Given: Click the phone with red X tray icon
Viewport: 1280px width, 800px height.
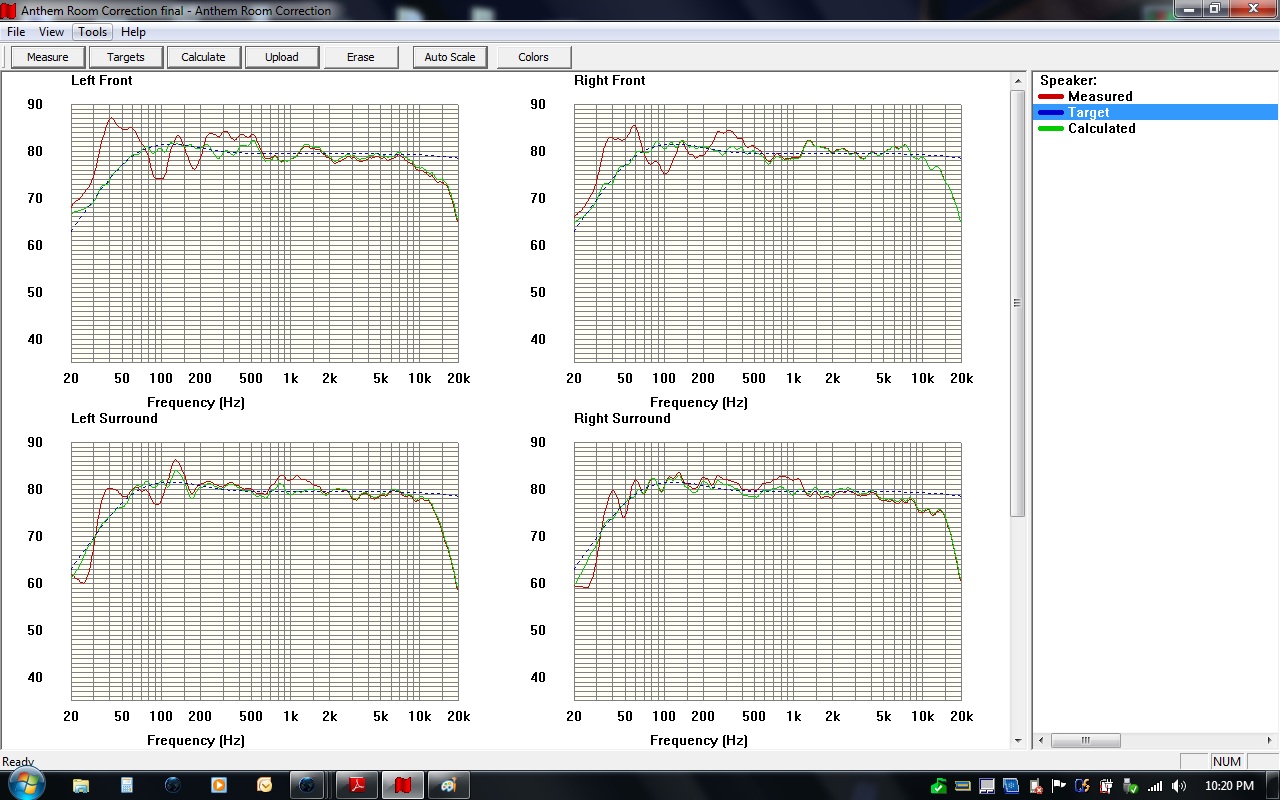Looking at the screenshot, I should coord(1035,786).
